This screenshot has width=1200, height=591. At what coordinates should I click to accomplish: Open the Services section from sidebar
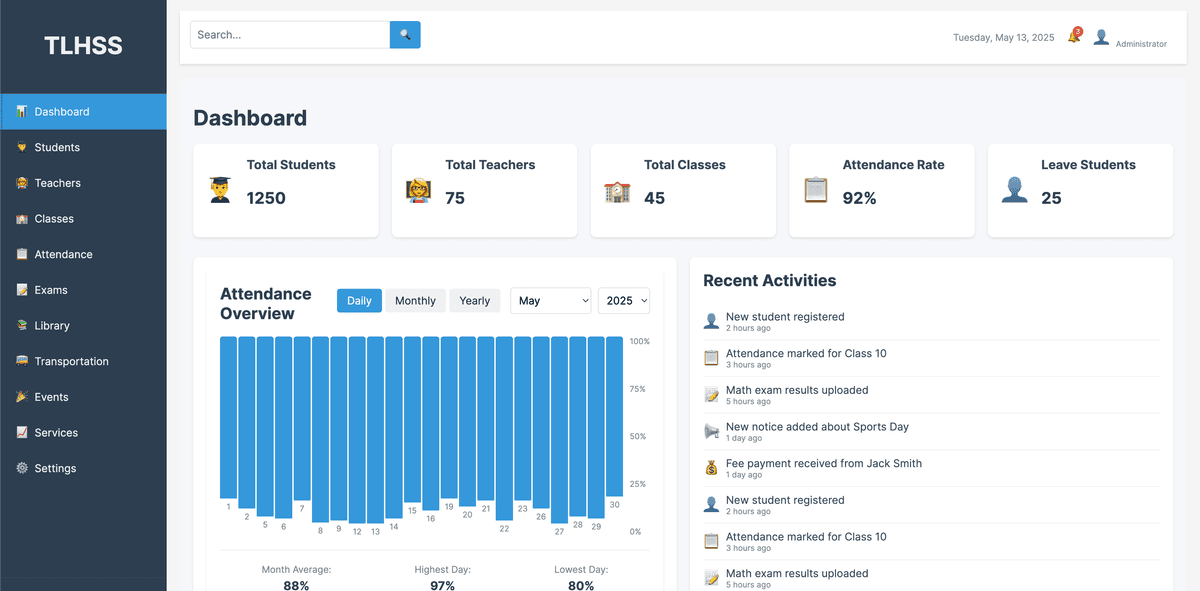[58, 432]
